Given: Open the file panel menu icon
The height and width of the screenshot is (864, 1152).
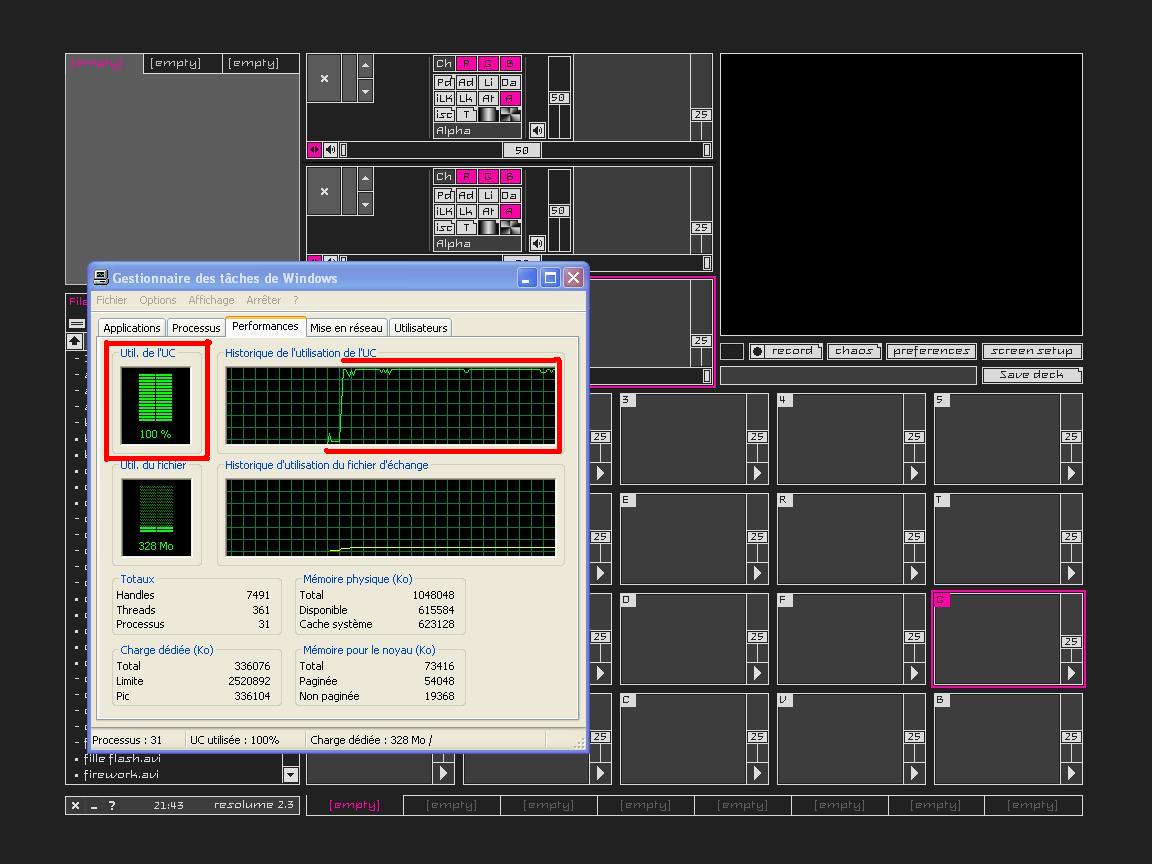Looking at the screenshot, I should coord(76,323).
